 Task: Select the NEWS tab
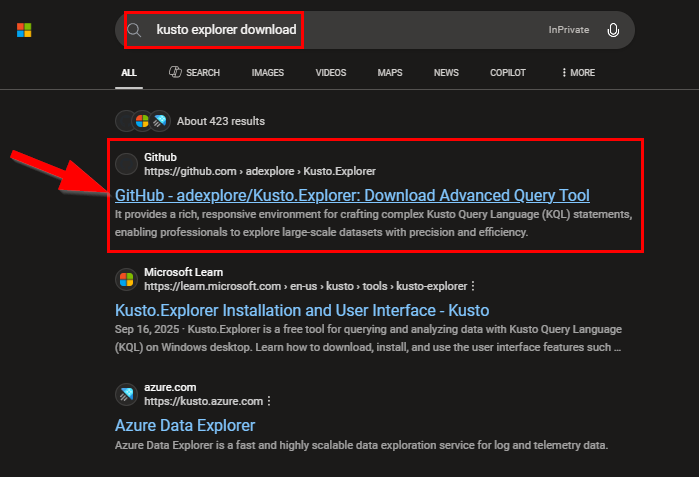446,73
